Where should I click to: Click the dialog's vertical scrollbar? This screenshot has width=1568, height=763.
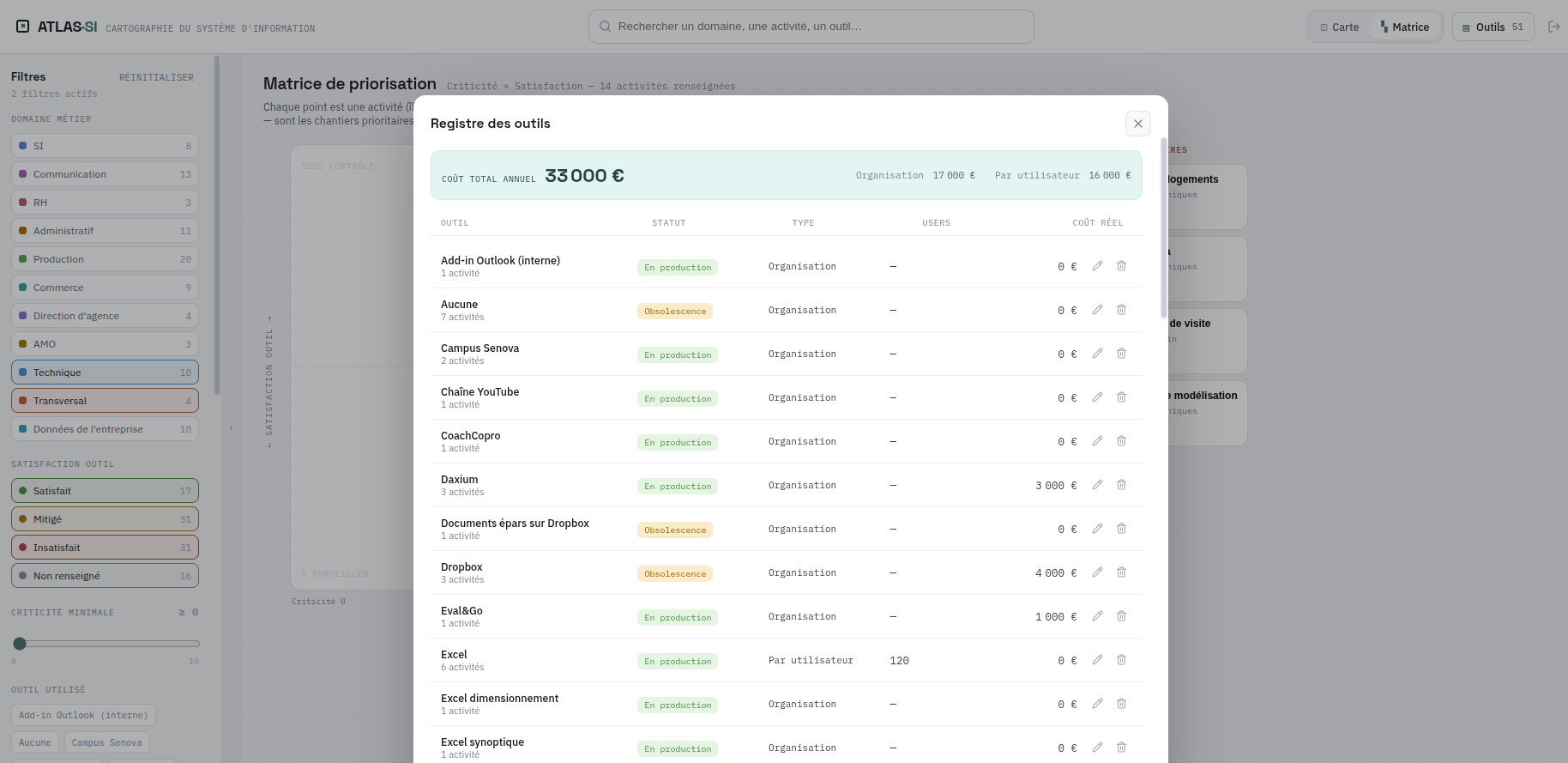pos(1163,227)
